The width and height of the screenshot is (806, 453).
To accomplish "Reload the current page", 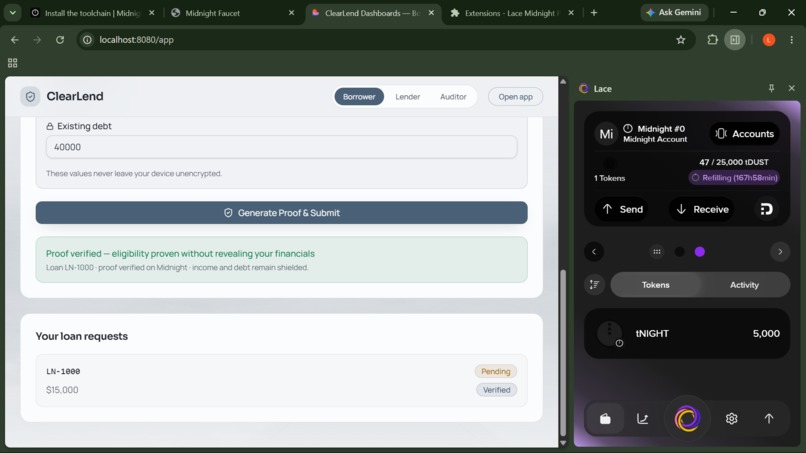I will 60,40.
